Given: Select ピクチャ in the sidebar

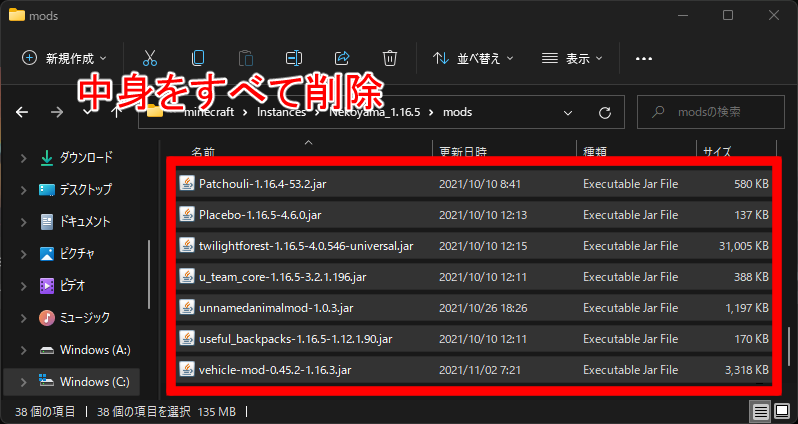Looking at the screenshot, I should [x=67, y=254].
